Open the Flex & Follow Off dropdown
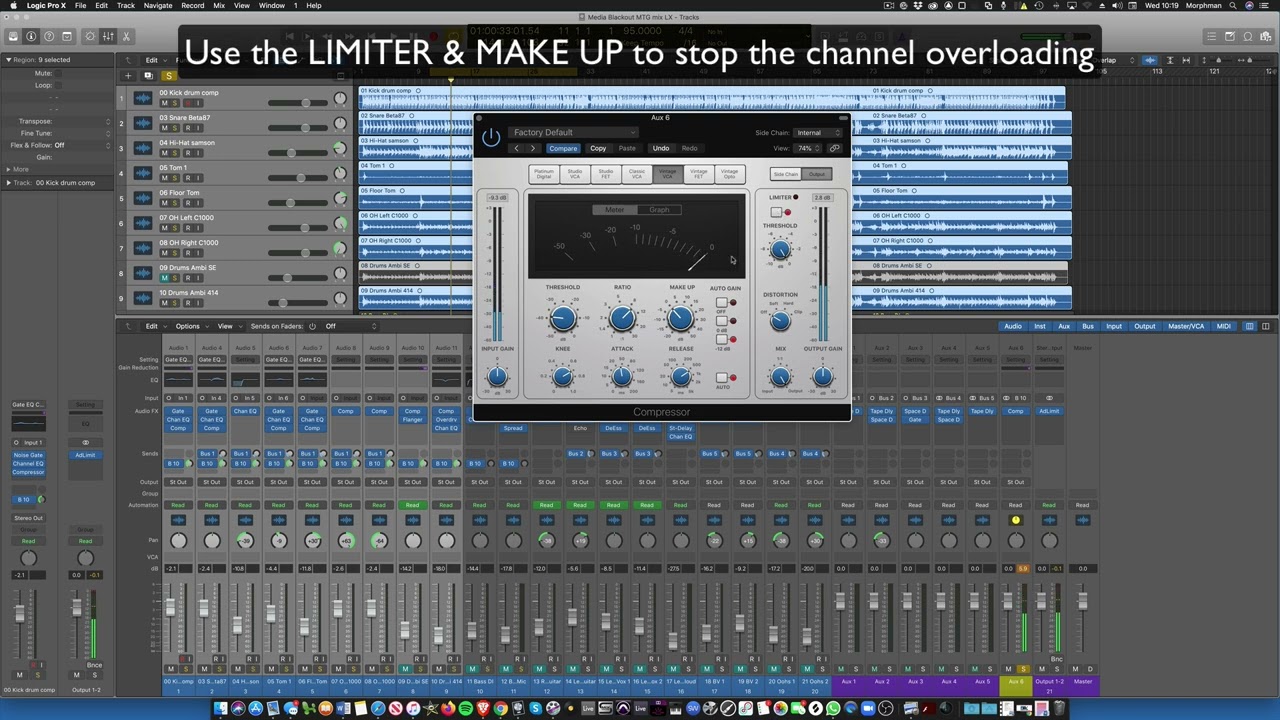 [x=83, y=145]
